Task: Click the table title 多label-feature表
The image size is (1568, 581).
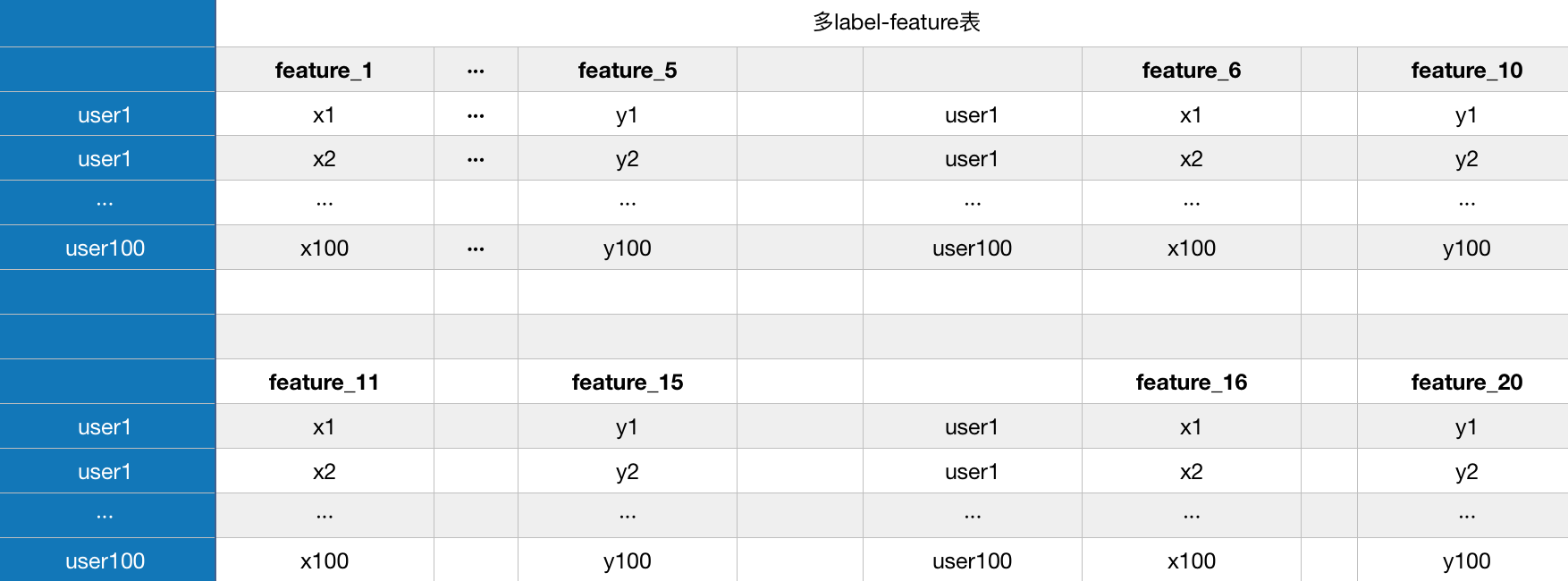Action: point(897,22)
